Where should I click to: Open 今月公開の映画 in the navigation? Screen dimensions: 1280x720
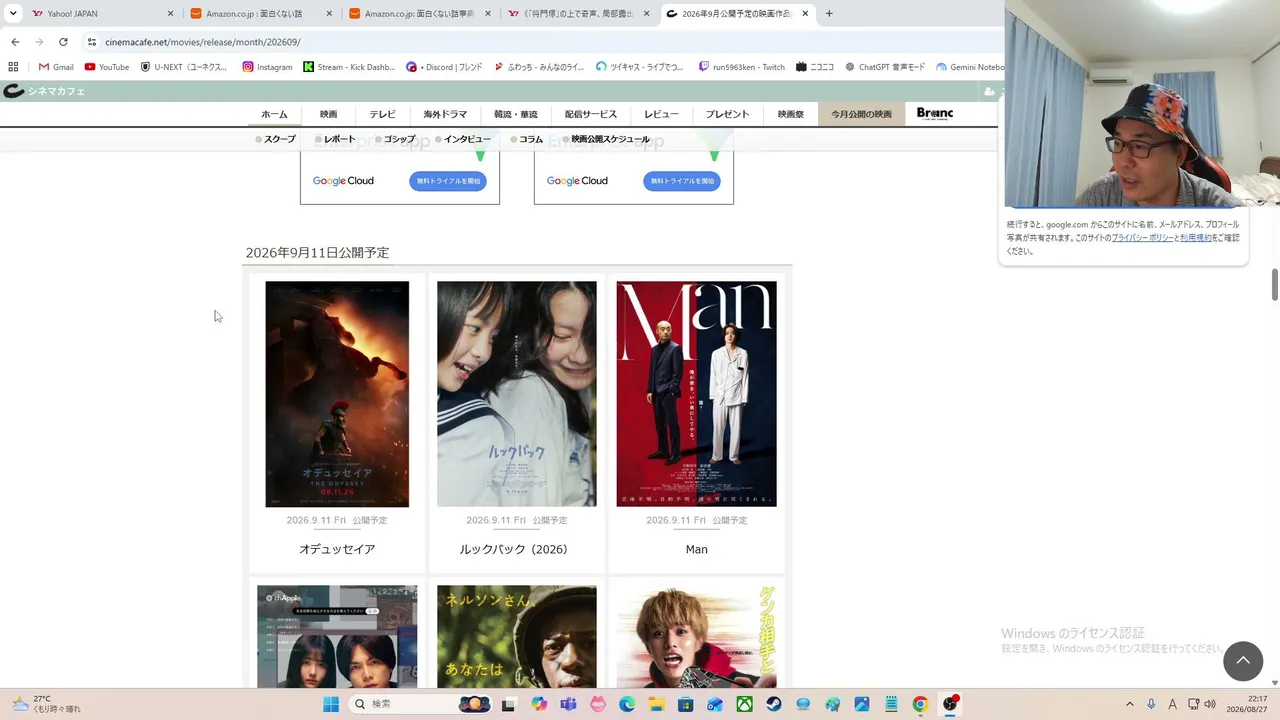861,114
